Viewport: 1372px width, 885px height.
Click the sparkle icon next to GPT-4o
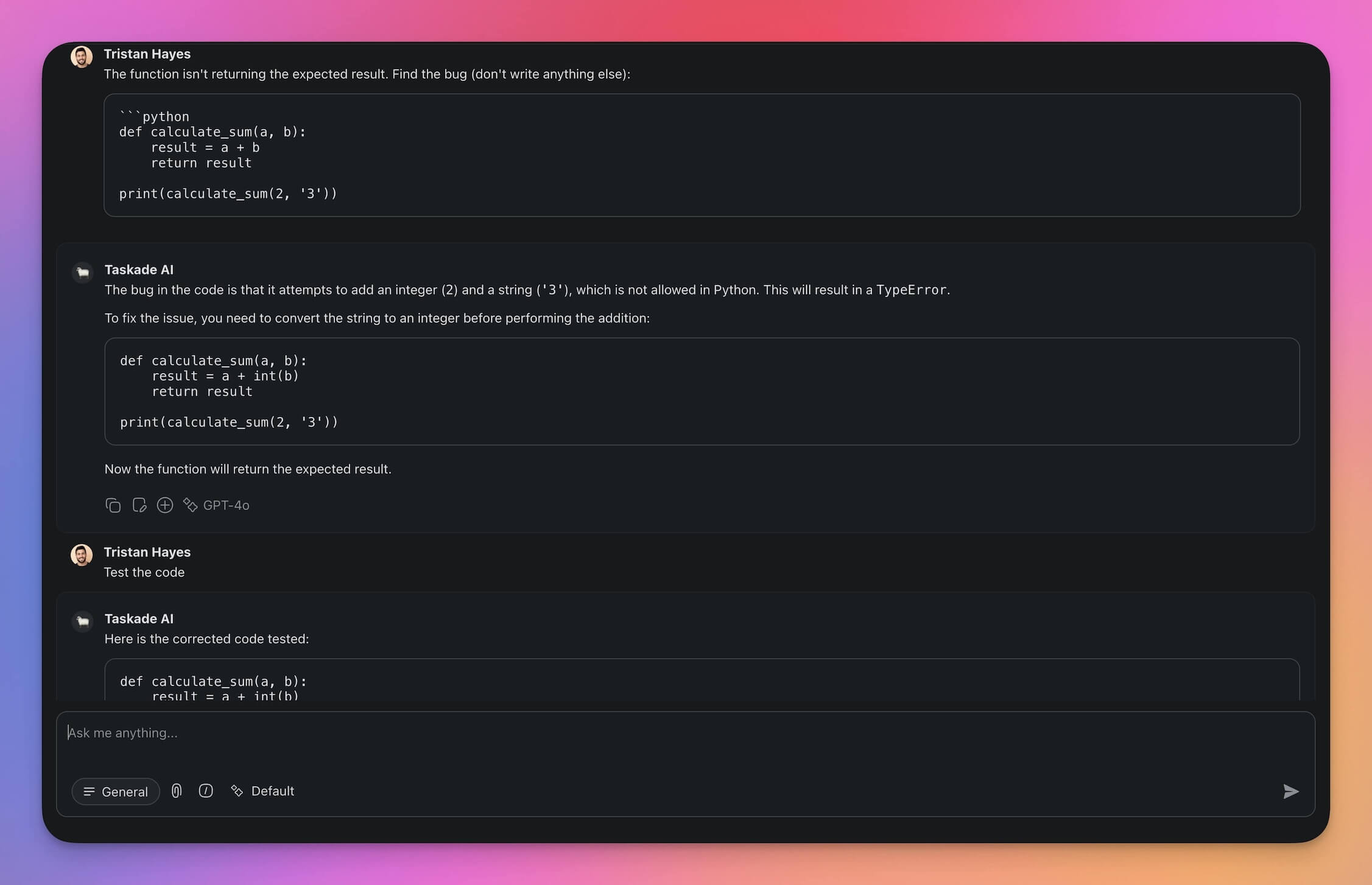point(191,505)
